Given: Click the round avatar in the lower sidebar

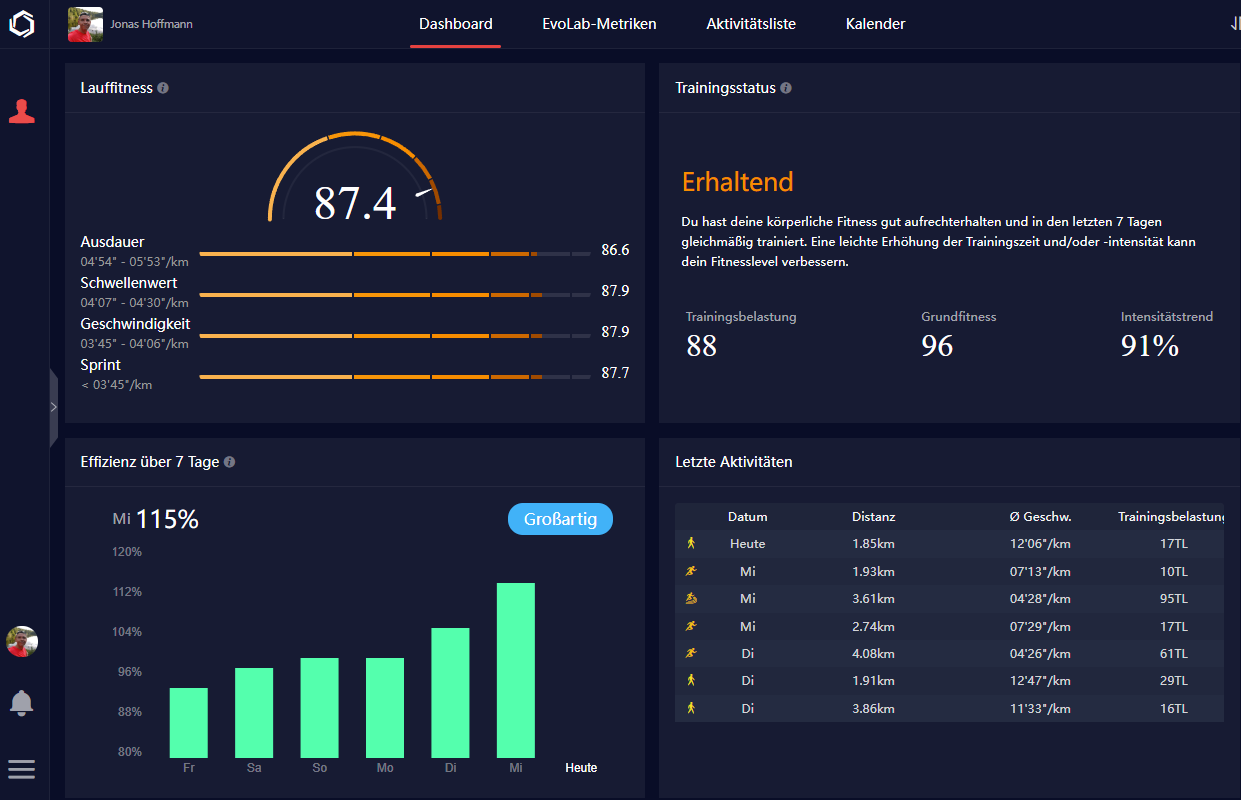Looking at the screenshot, I should 22,641.
